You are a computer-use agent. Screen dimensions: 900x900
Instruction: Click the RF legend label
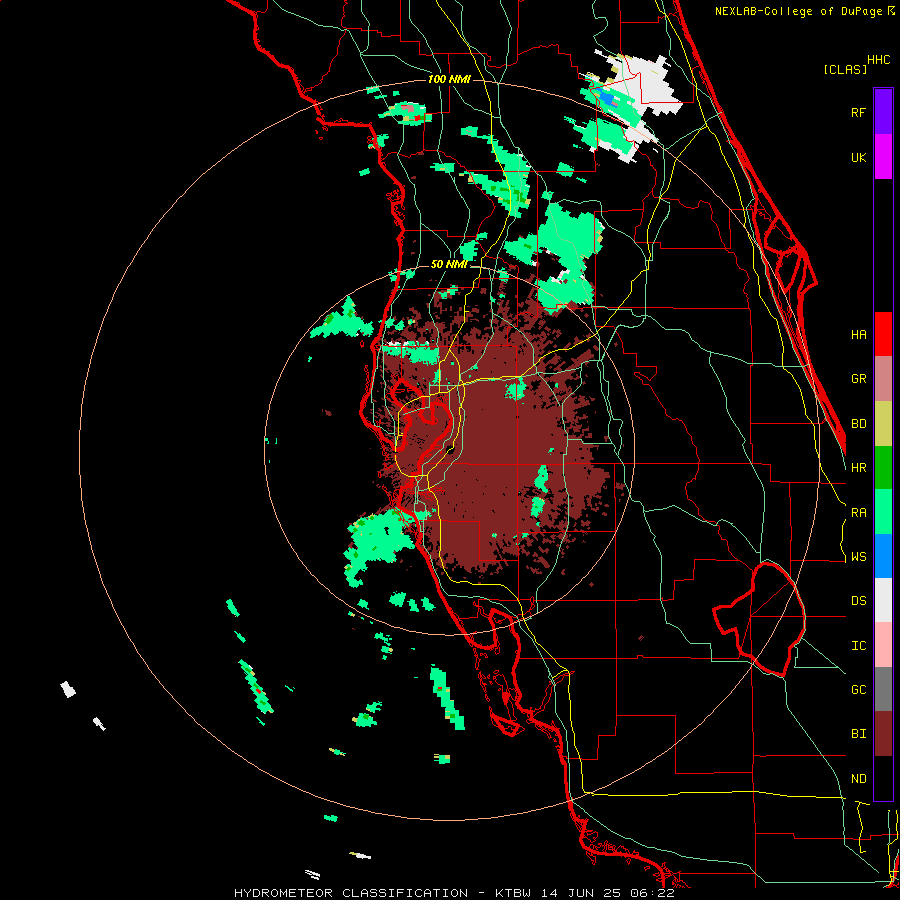[859, 112]
